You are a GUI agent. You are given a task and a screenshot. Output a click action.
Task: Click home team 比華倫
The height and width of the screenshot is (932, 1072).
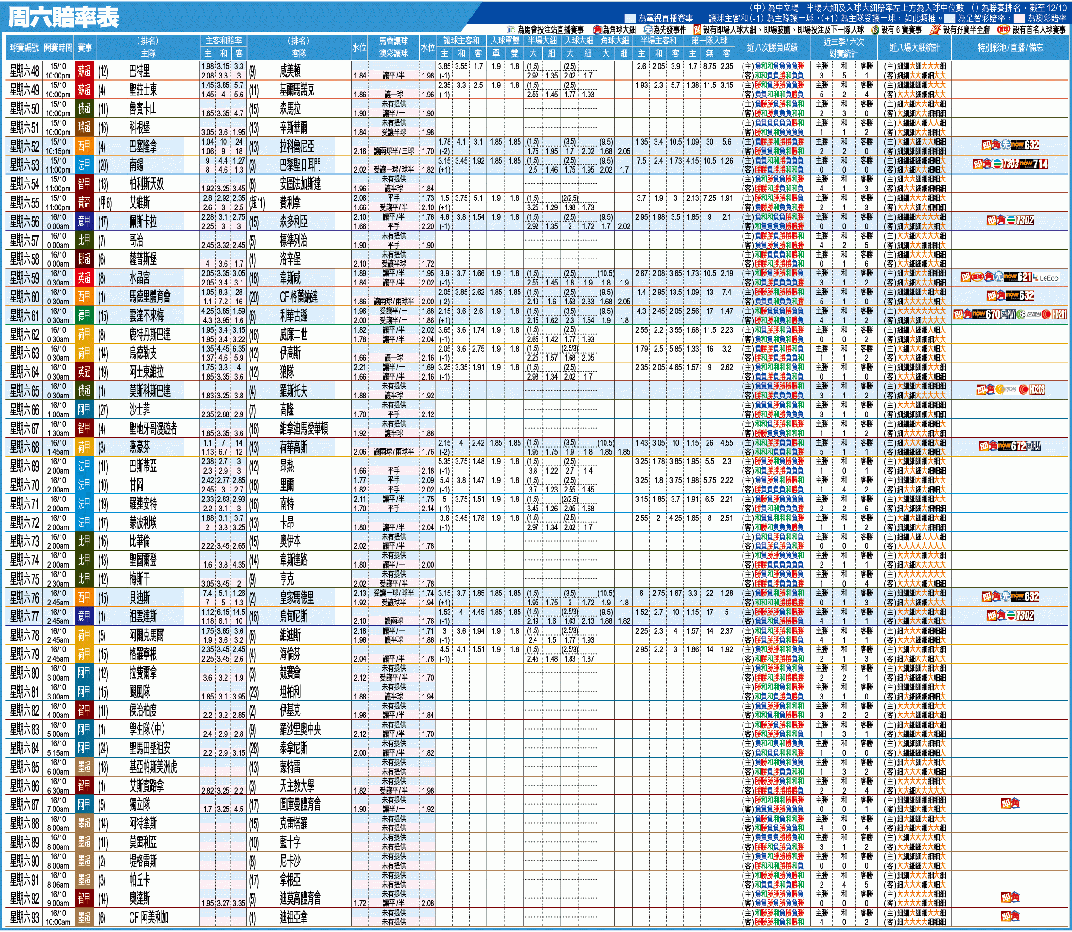pos(139,541)
